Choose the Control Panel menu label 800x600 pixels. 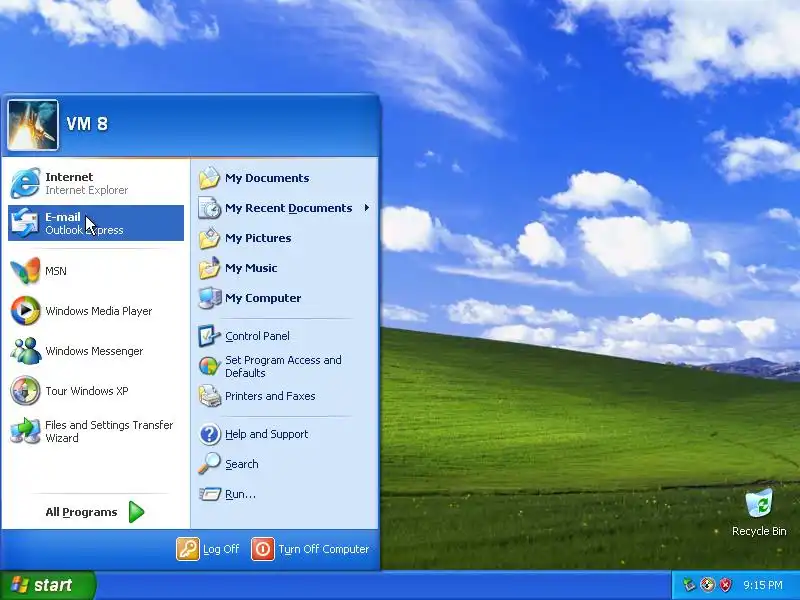point(257,336)
